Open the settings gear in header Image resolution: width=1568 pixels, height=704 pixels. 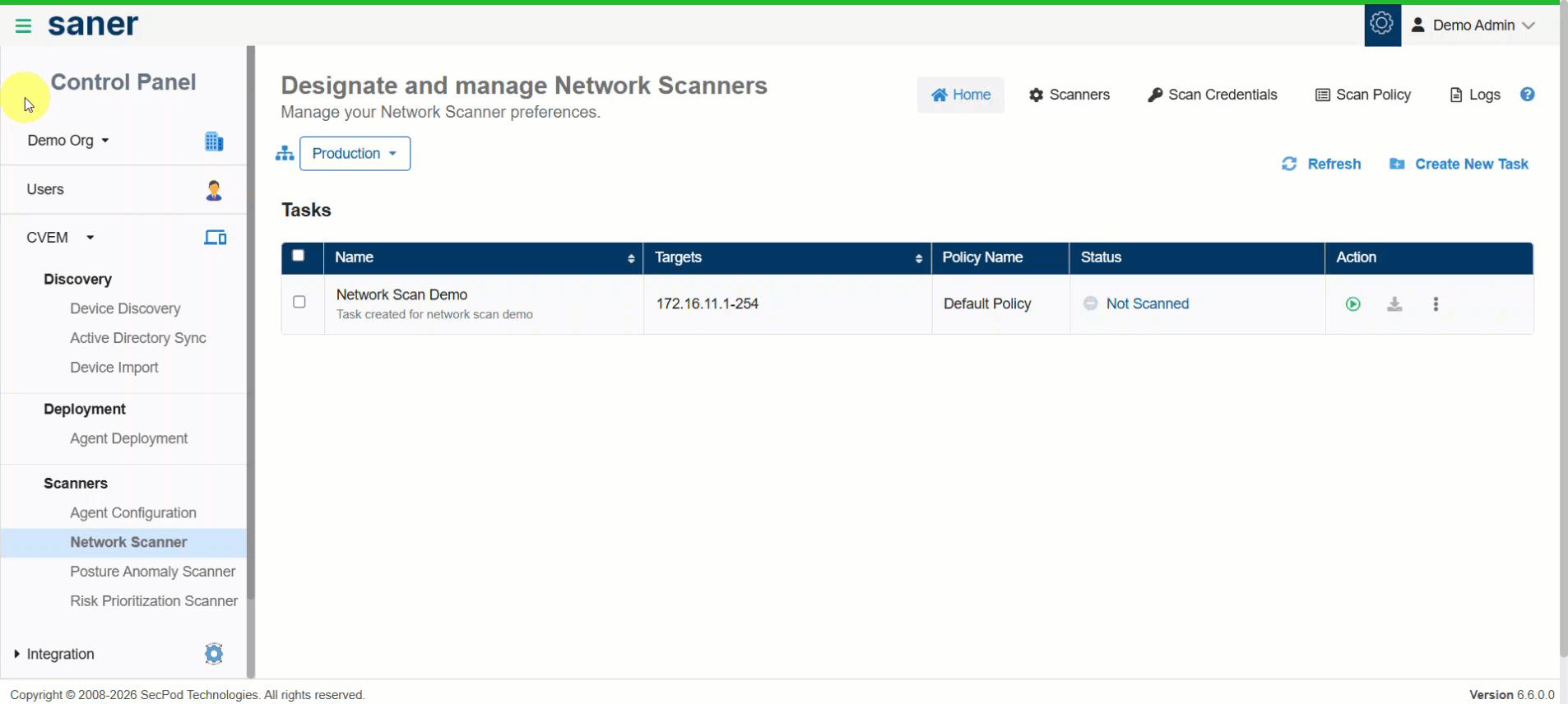1382,24
